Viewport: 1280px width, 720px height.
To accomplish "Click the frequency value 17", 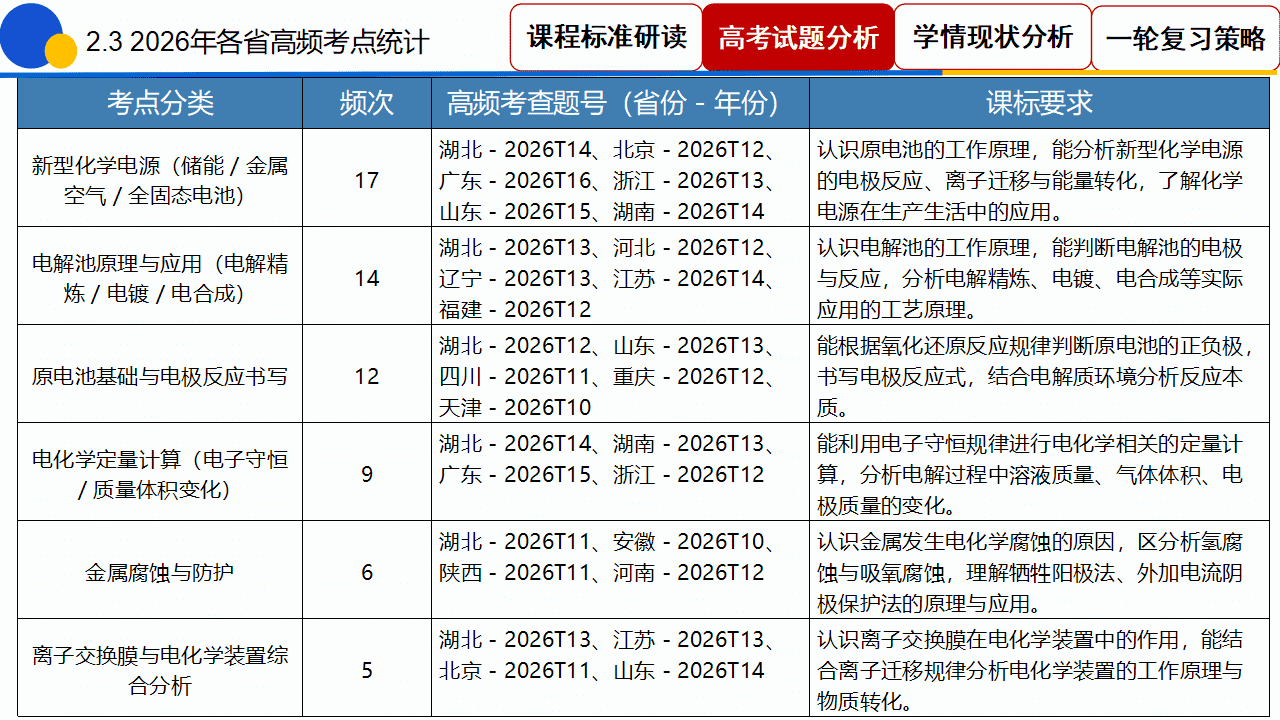I will [x=367, y=180].
